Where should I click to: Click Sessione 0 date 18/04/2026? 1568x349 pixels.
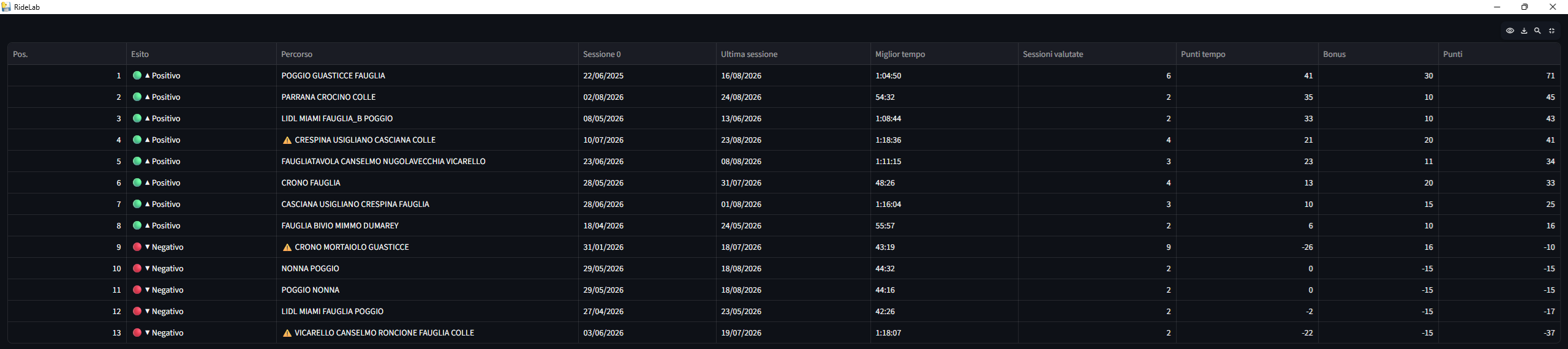603,225
